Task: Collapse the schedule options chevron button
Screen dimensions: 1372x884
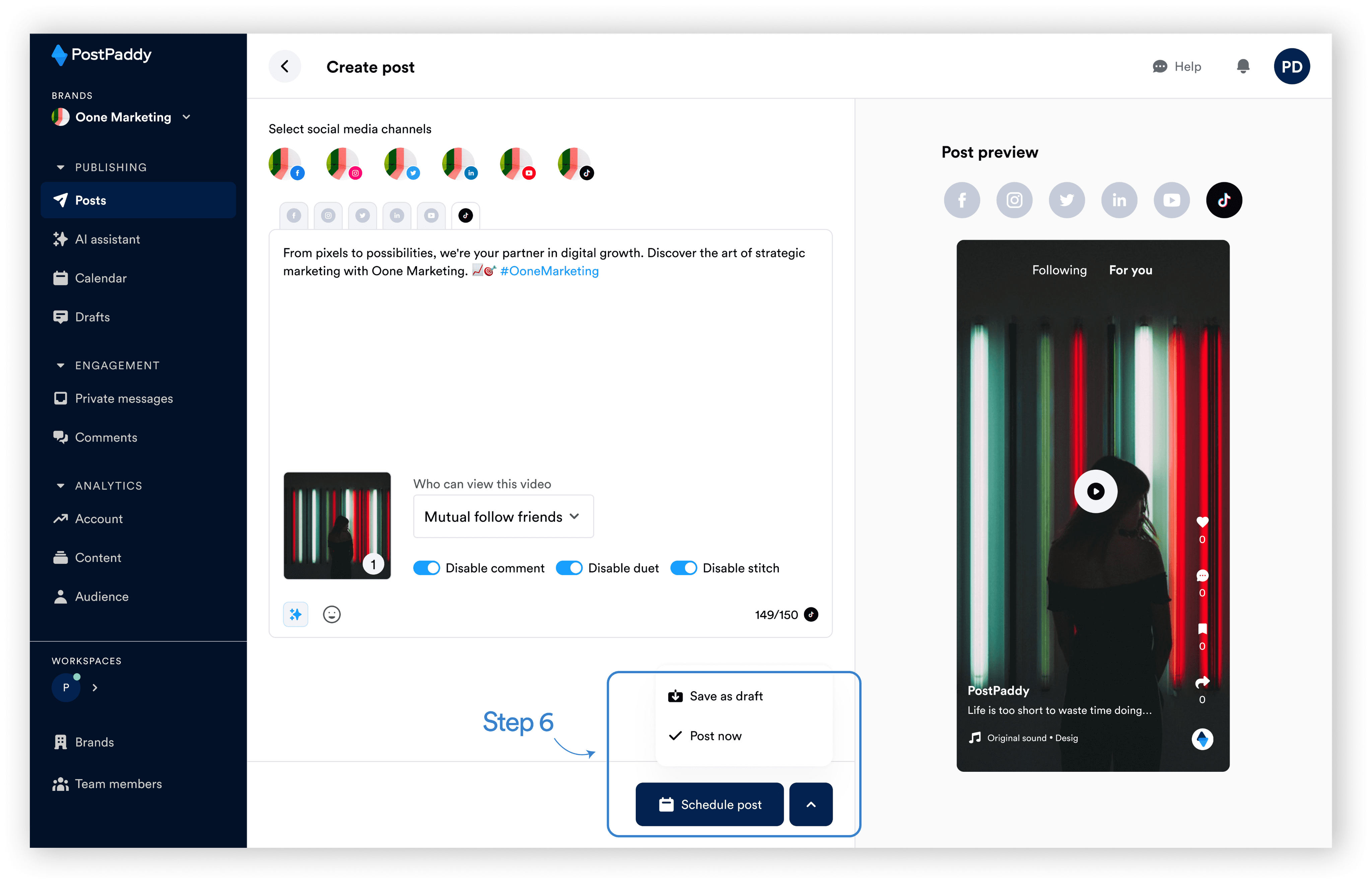Action: pyautogui.click(x=810, y=804)
